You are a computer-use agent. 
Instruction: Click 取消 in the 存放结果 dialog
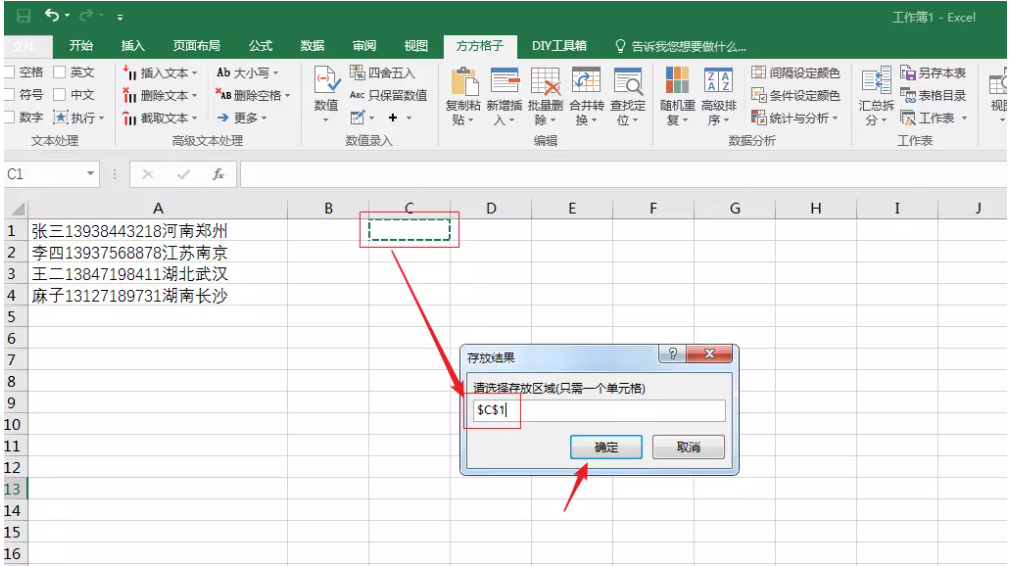pos(688,447)
